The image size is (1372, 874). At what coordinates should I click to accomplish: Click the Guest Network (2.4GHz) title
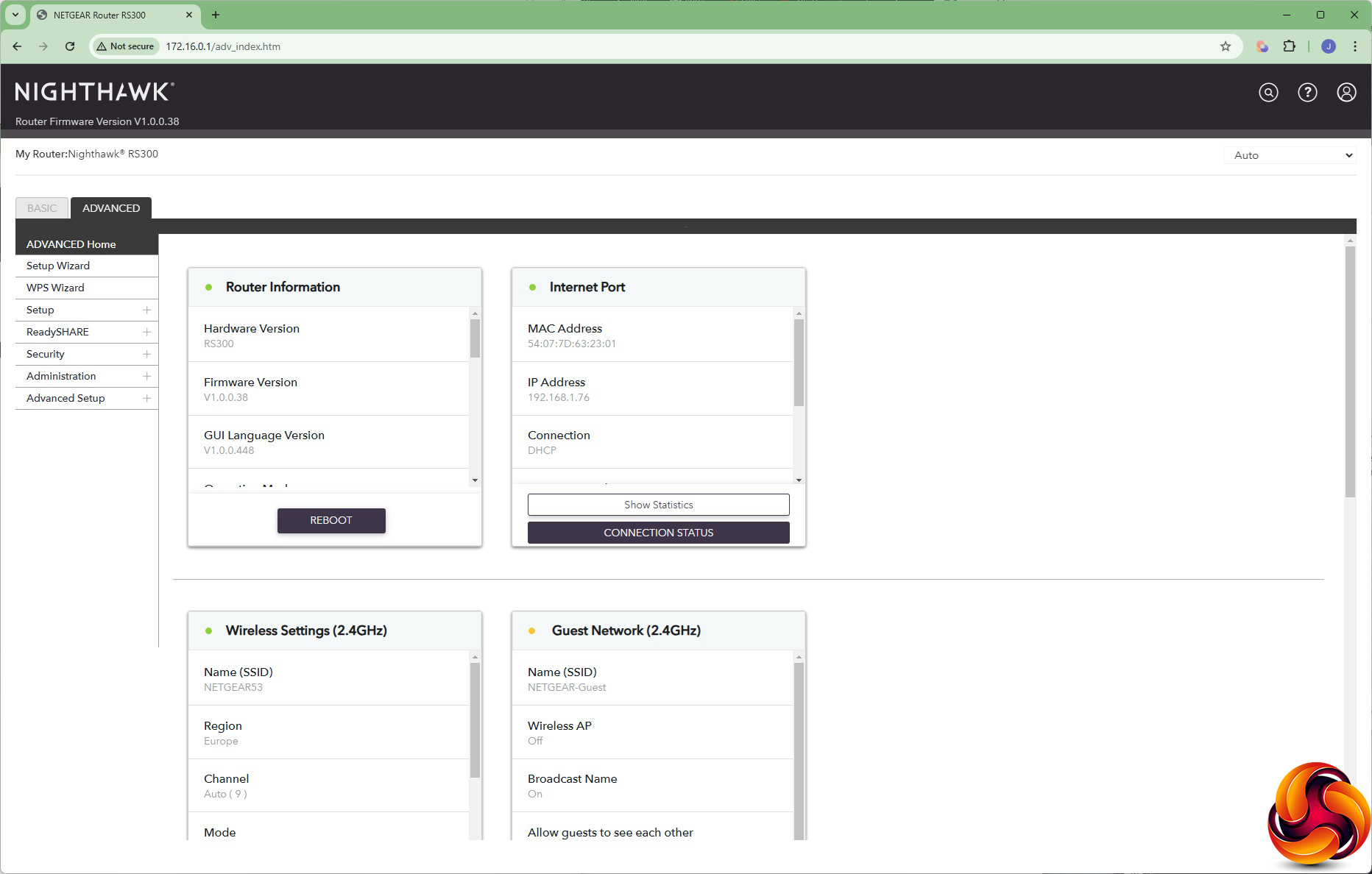pos(626,630)
